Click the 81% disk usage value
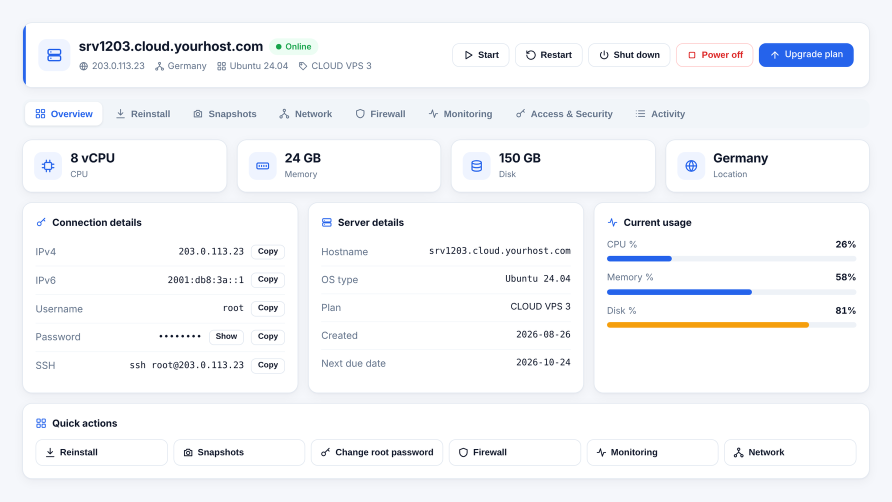Viewport: 892px width, 502px height. (x=845, y=311)
